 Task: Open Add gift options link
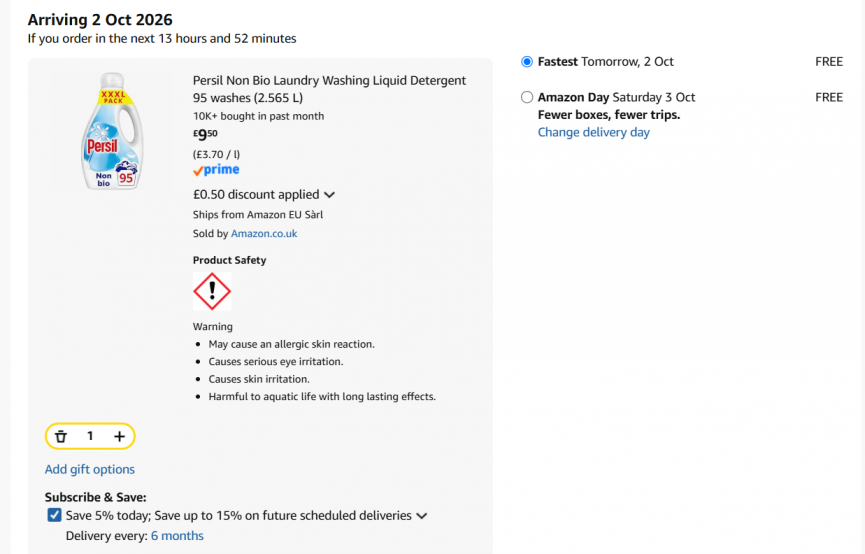pyautogui.click(x=90, y=469)
